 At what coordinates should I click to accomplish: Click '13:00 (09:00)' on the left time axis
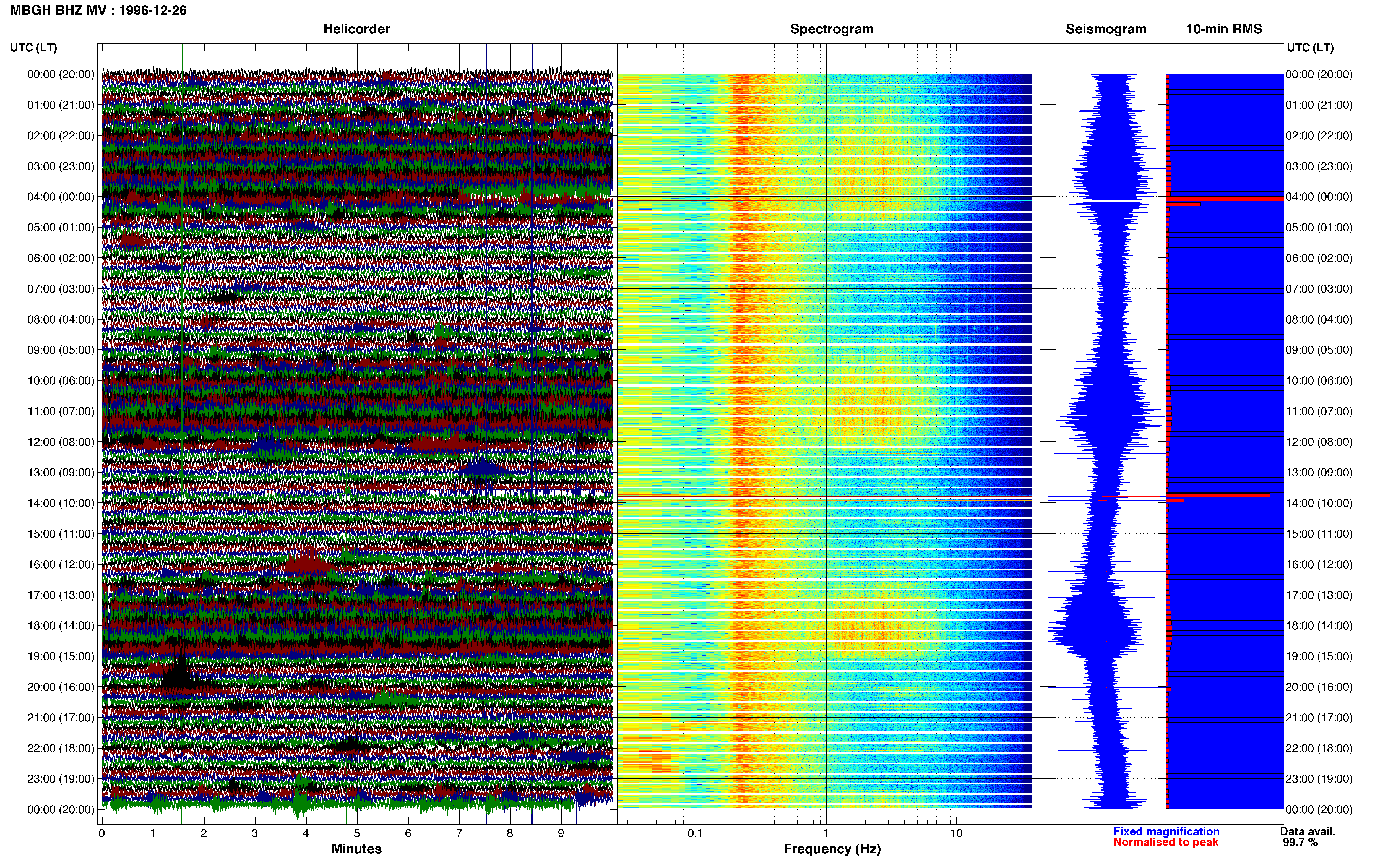coord(61,473)
